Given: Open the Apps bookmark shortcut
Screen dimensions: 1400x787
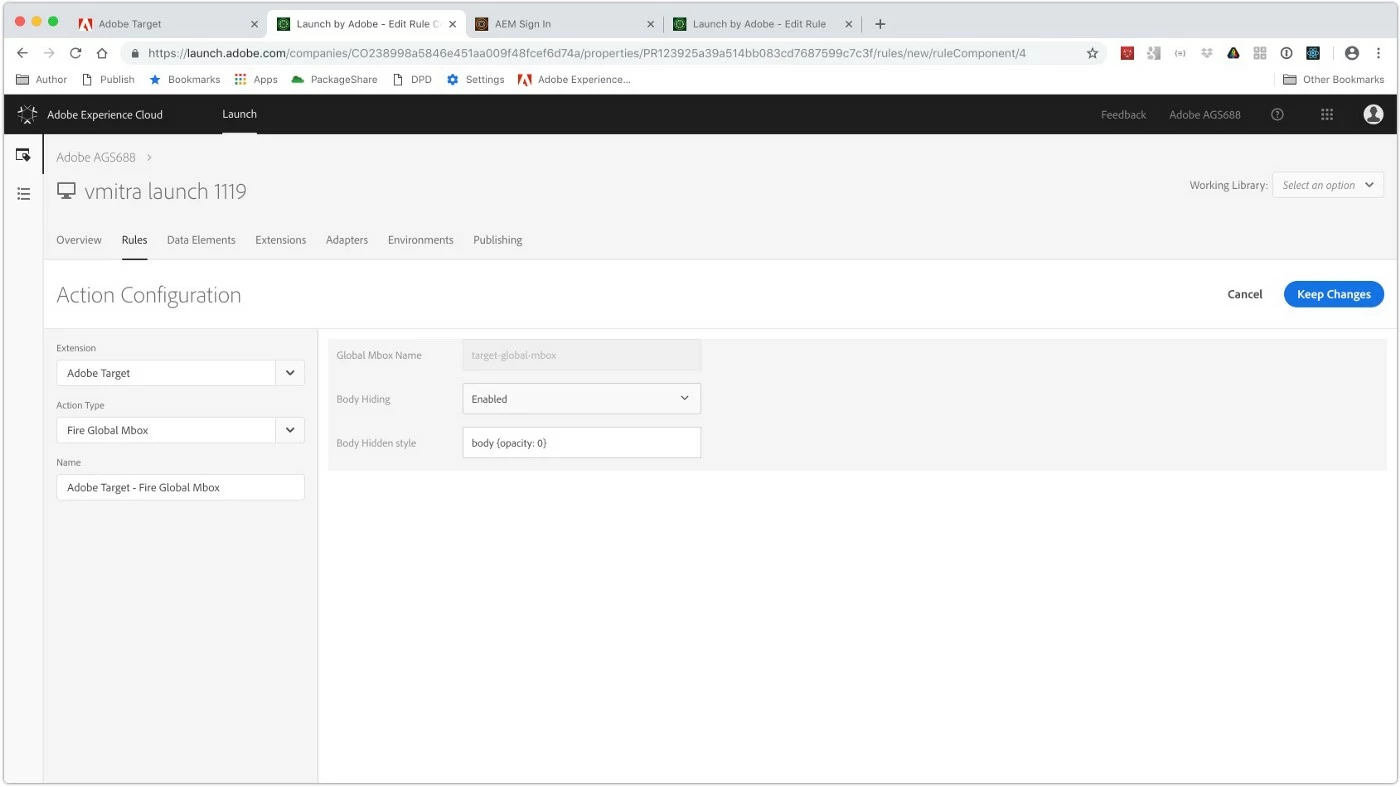Looking at the screenshot, I should [x=256, y=79].
